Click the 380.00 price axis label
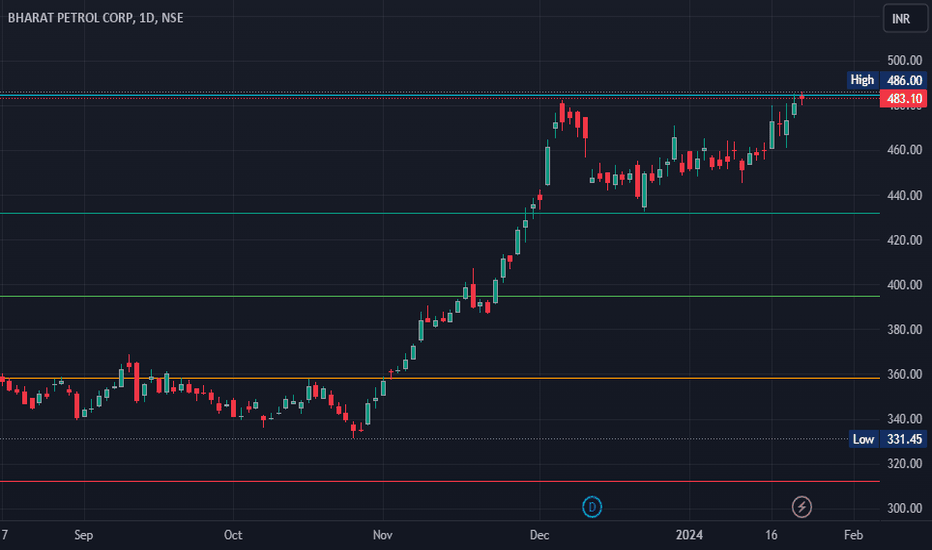Image resolution: width=932 pixels, height=550 pixels. [904, 329]
